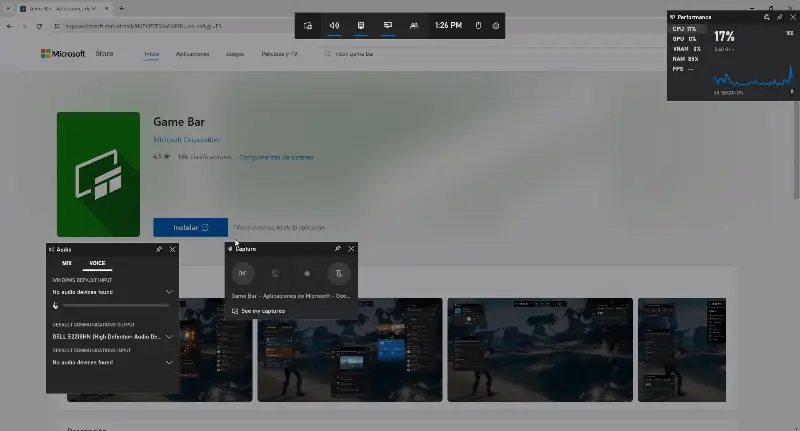Open the browser tab list dropdown

click(8, 8)
